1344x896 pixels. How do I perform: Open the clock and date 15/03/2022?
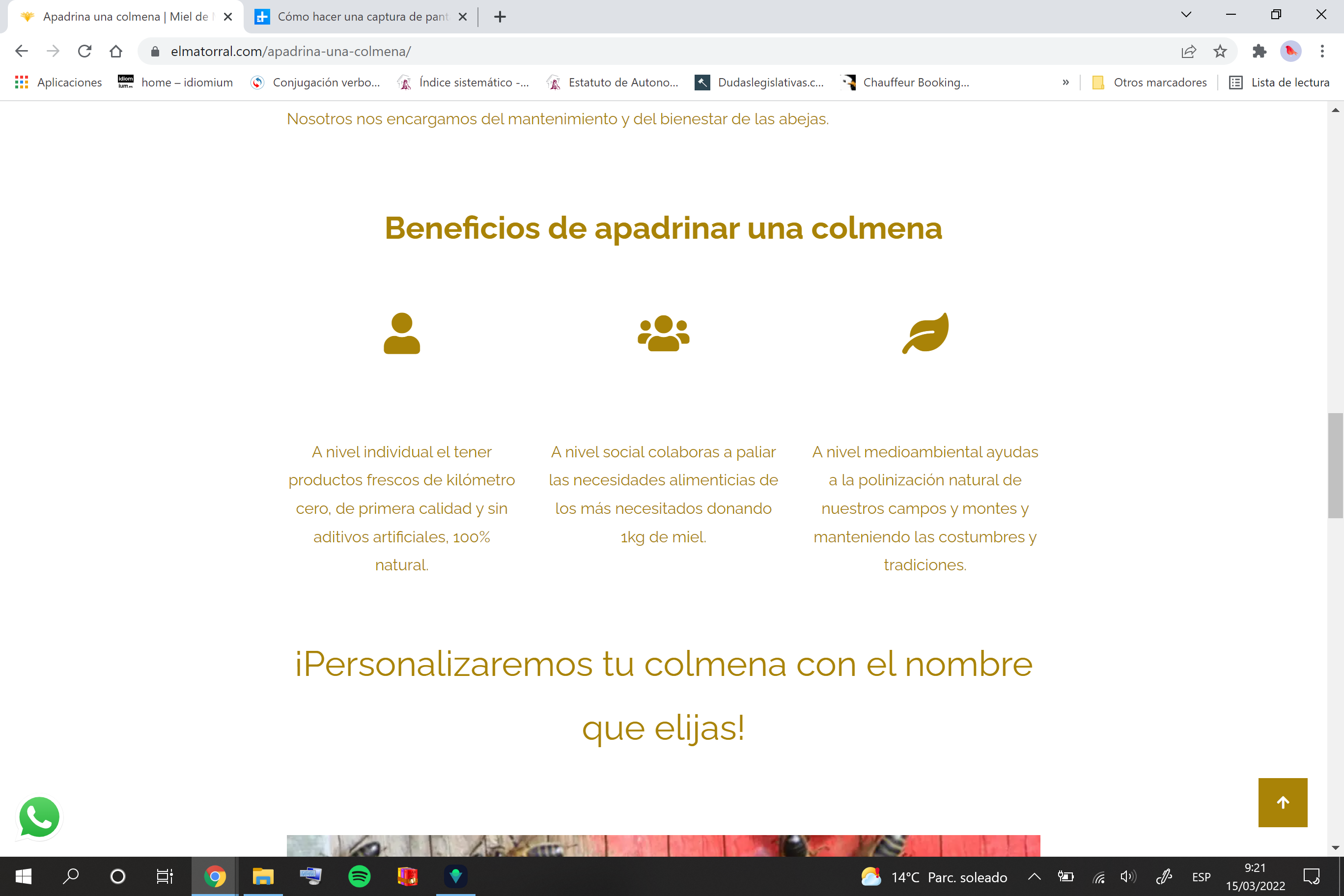point(1255,877)
